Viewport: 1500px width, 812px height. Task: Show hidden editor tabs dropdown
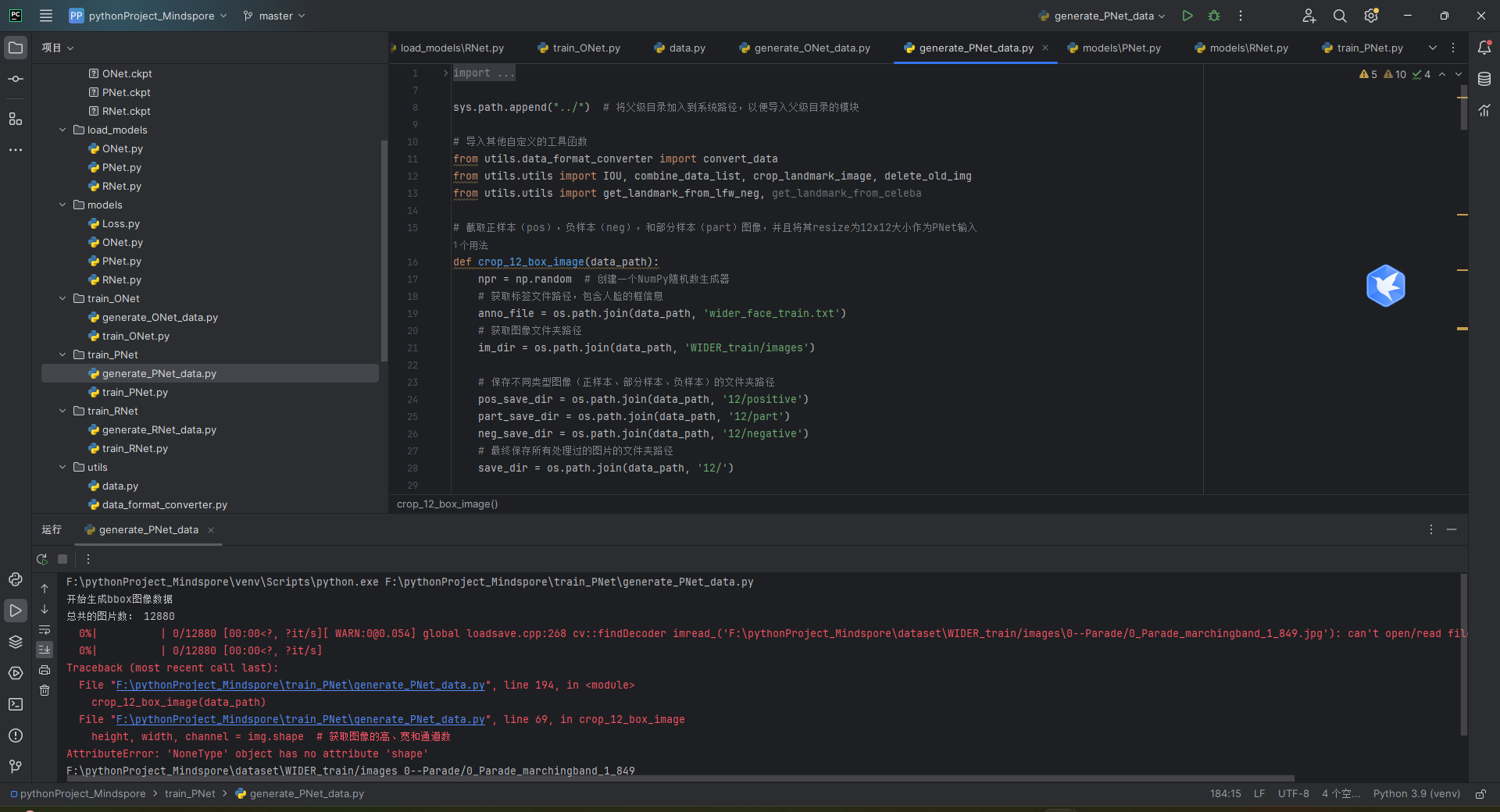tap(1433, 48)
